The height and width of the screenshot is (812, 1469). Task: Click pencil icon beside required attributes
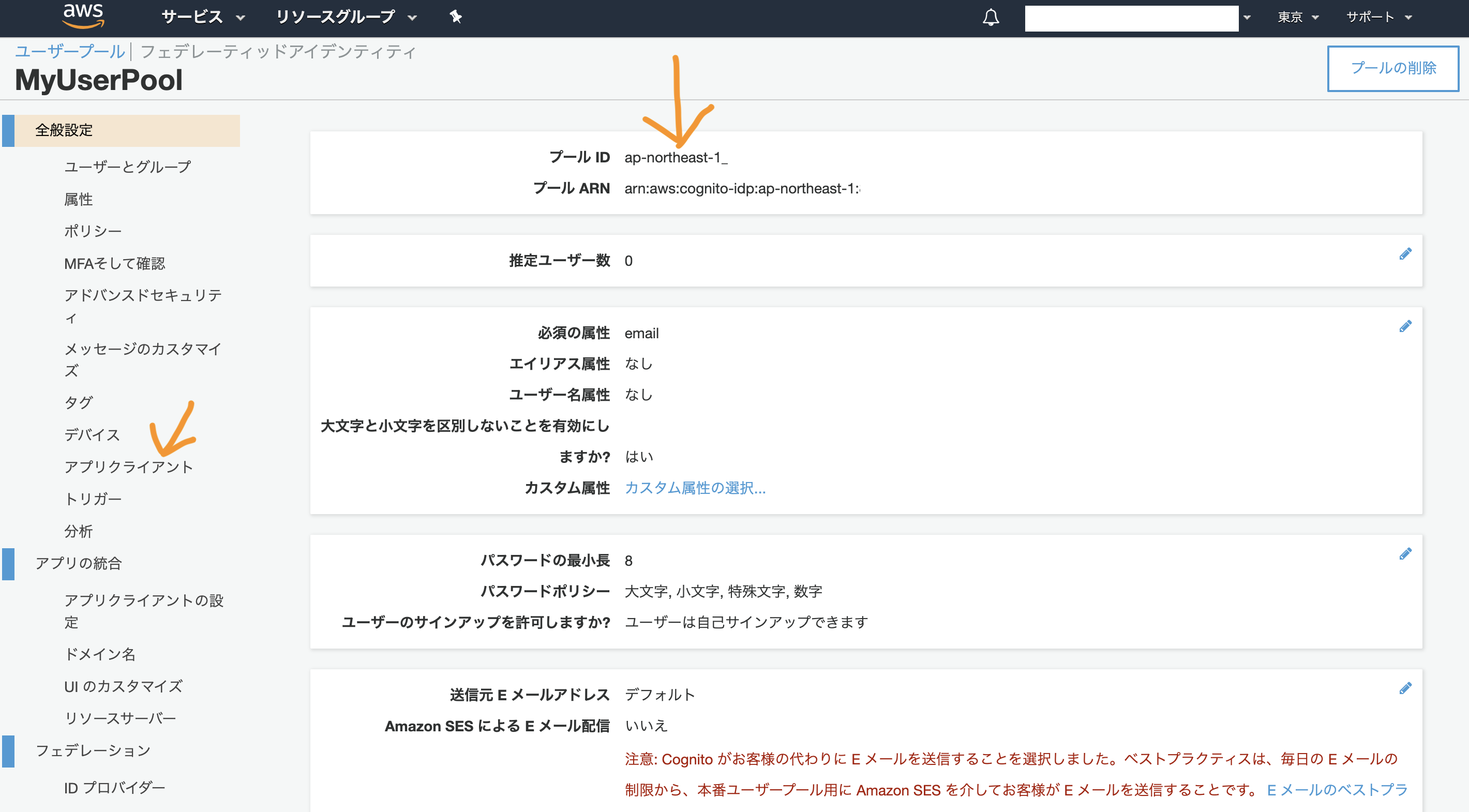tap(1405, 326)
